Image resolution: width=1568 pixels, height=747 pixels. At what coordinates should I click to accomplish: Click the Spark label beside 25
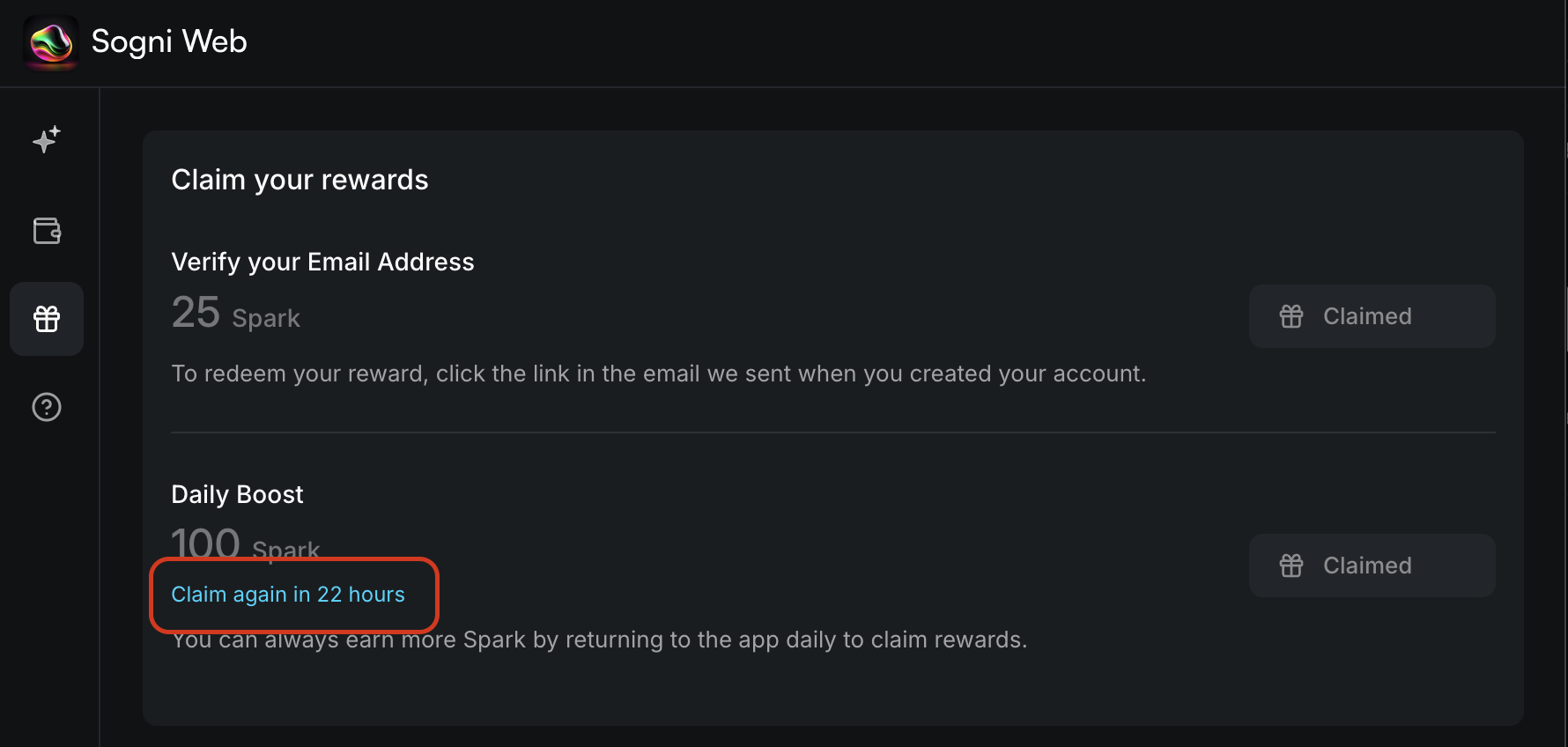tap(266, 318)
